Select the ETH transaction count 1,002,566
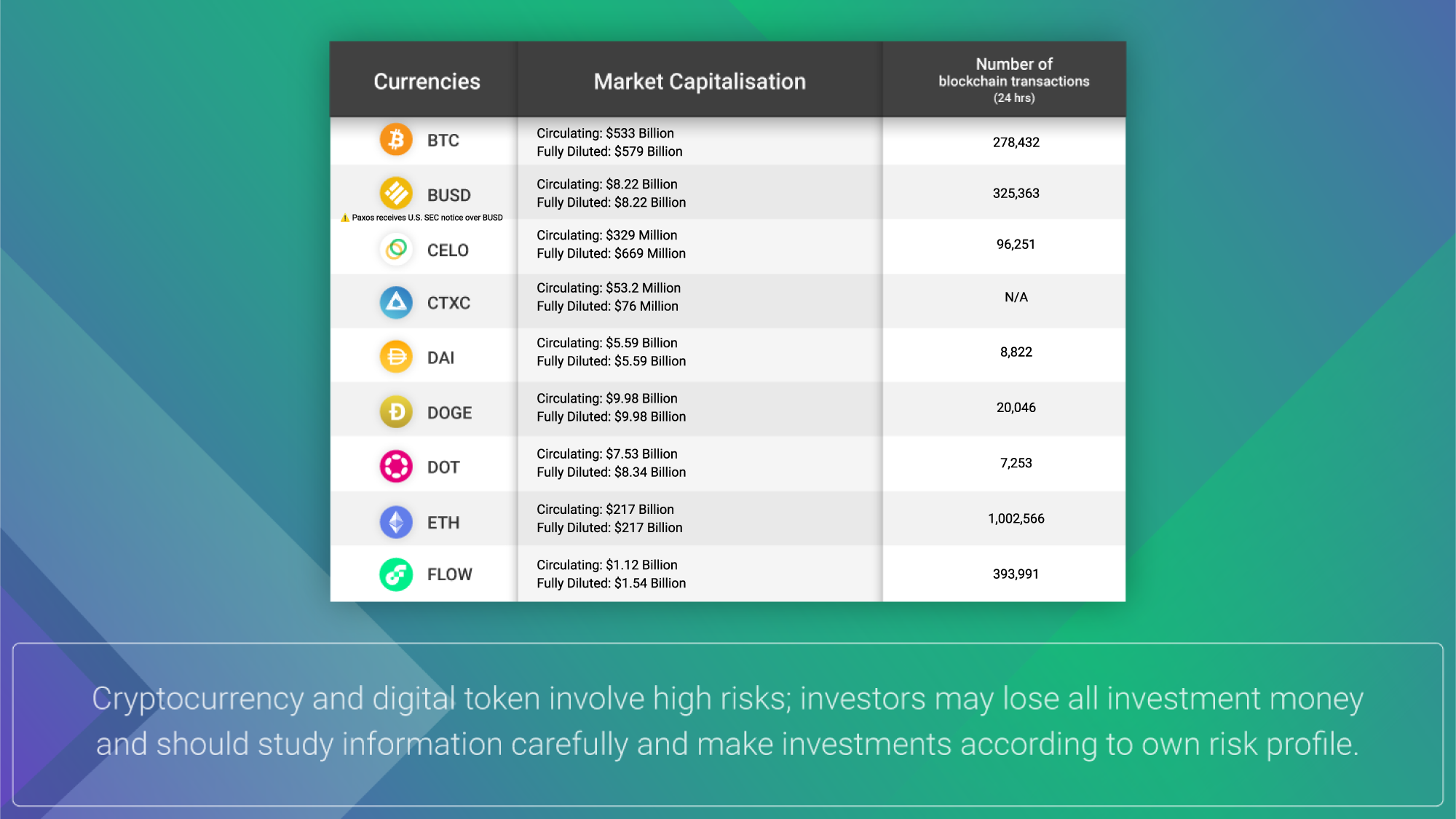 (1015, 518)
